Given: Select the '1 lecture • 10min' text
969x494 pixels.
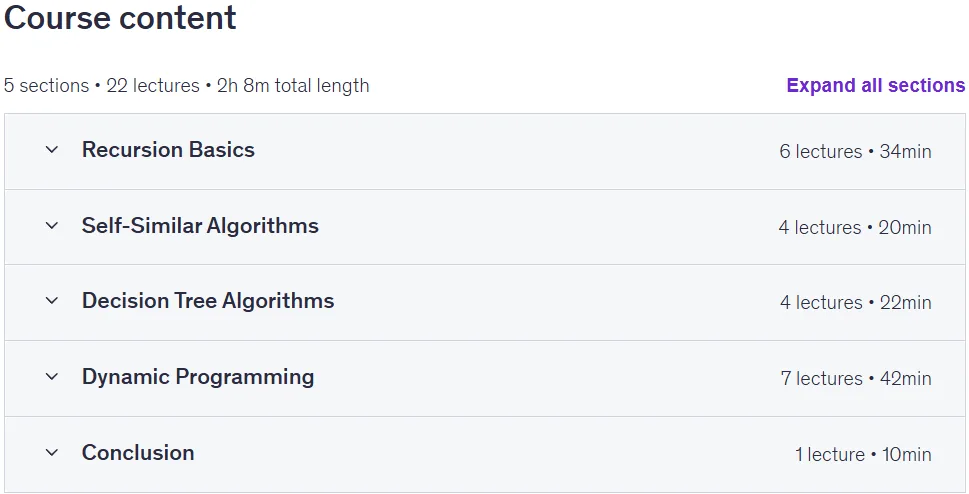Looking at the screenshot, I should coord(863,454).
